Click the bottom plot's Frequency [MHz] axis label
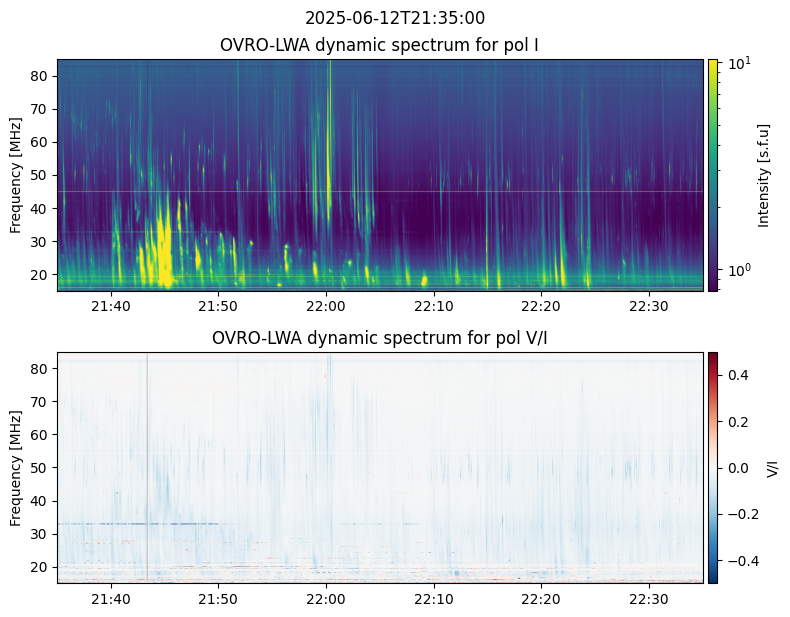Screen dimensions: 790x617 click(x=17, y=467)
